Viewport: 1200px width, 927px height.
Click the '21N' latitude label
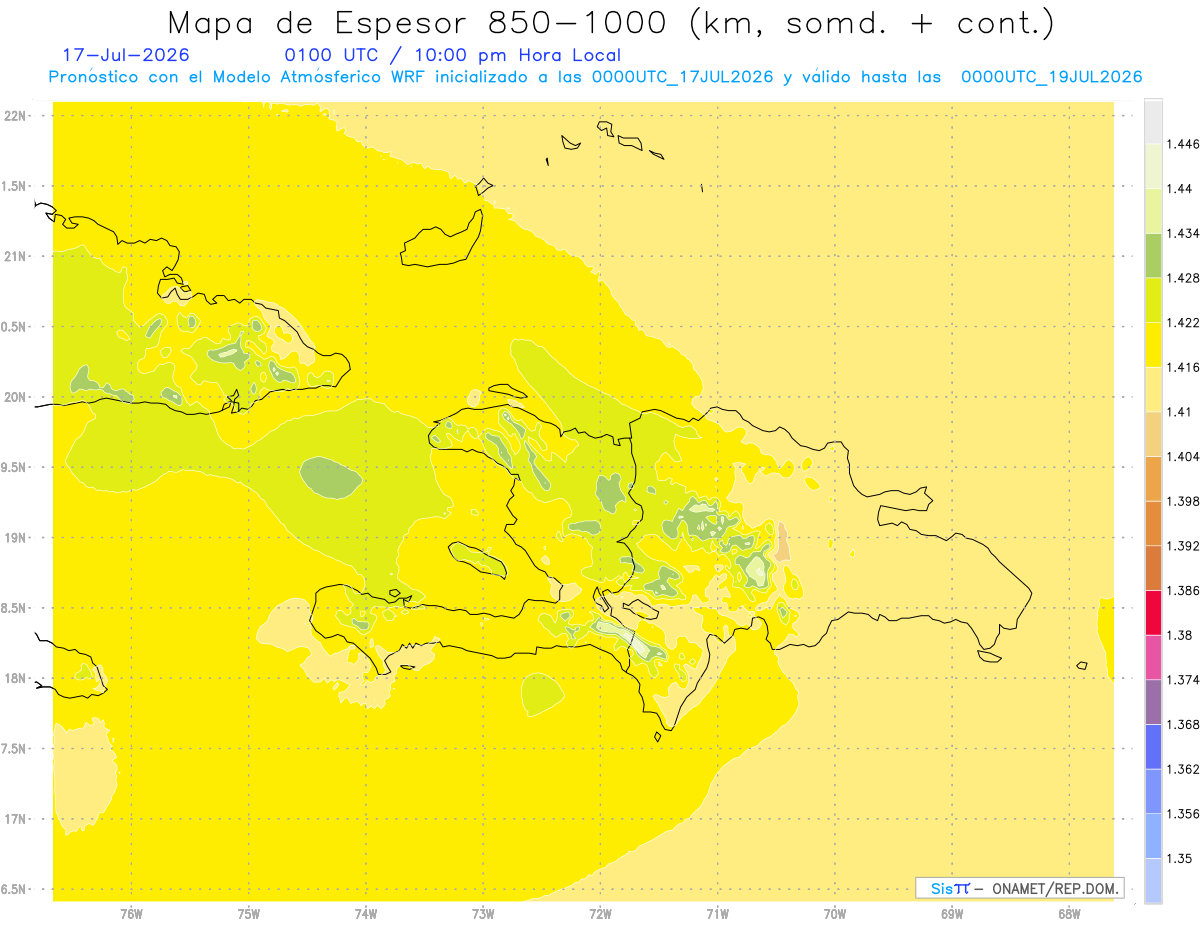pyautogui.click(x=17, y=257)
